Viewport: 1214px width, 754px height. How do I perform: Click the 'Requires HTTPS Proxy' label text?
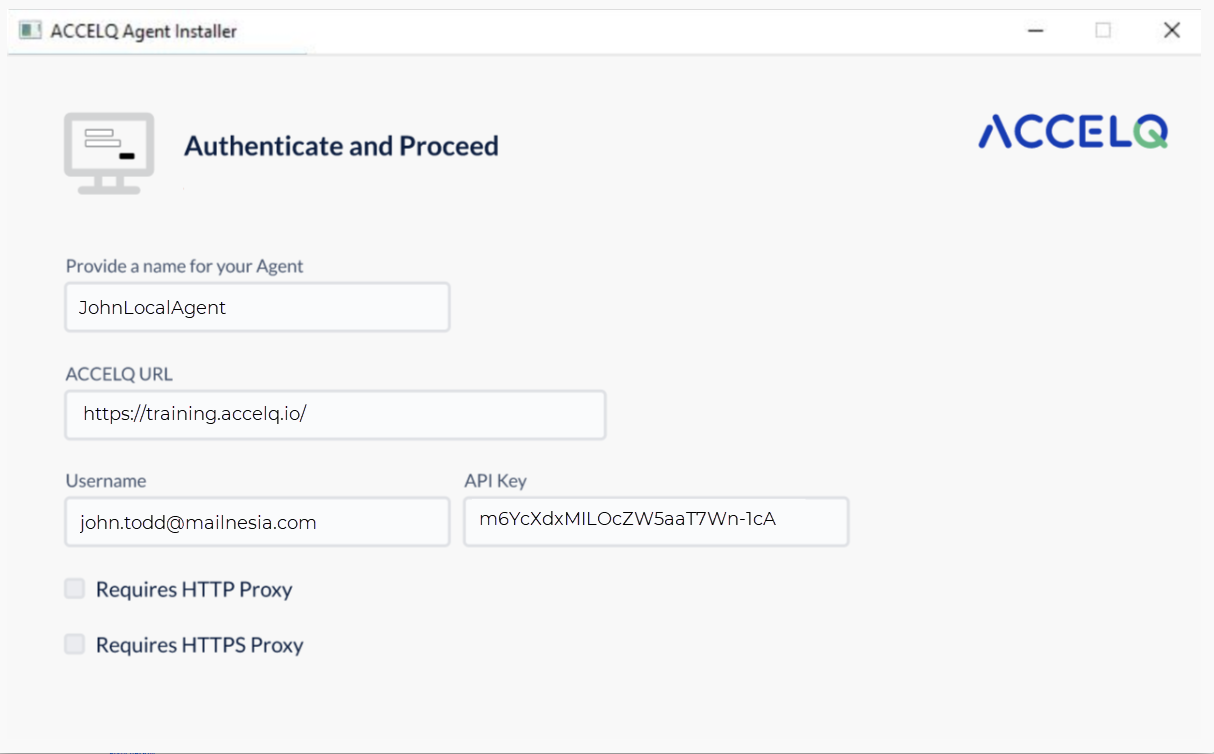199,645
